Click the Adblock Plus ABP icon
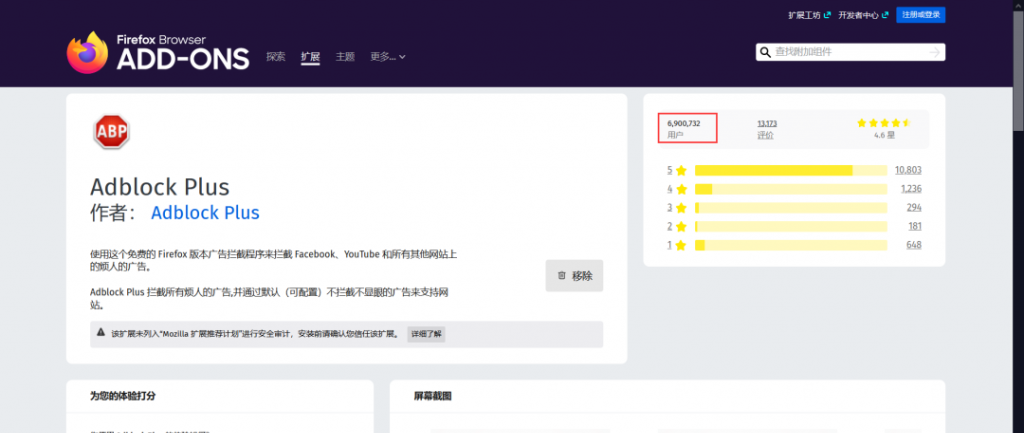Image resolution: width=1024 pixels, height=433 pixels. (x=112, y=132)
